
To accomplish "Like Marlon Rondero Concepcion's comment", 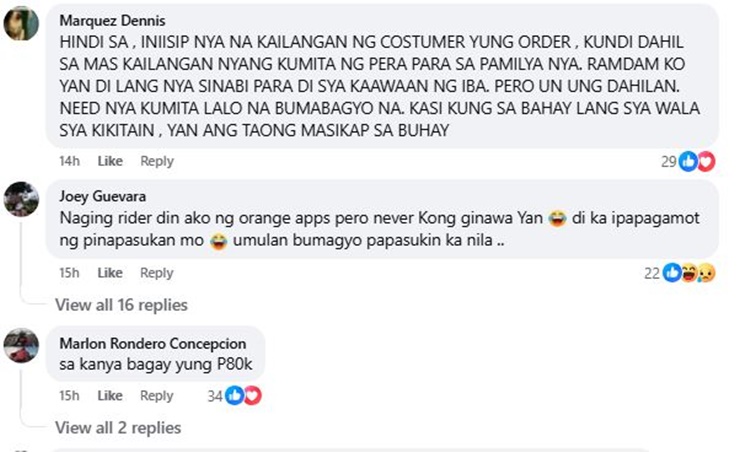I will (110, 396).
